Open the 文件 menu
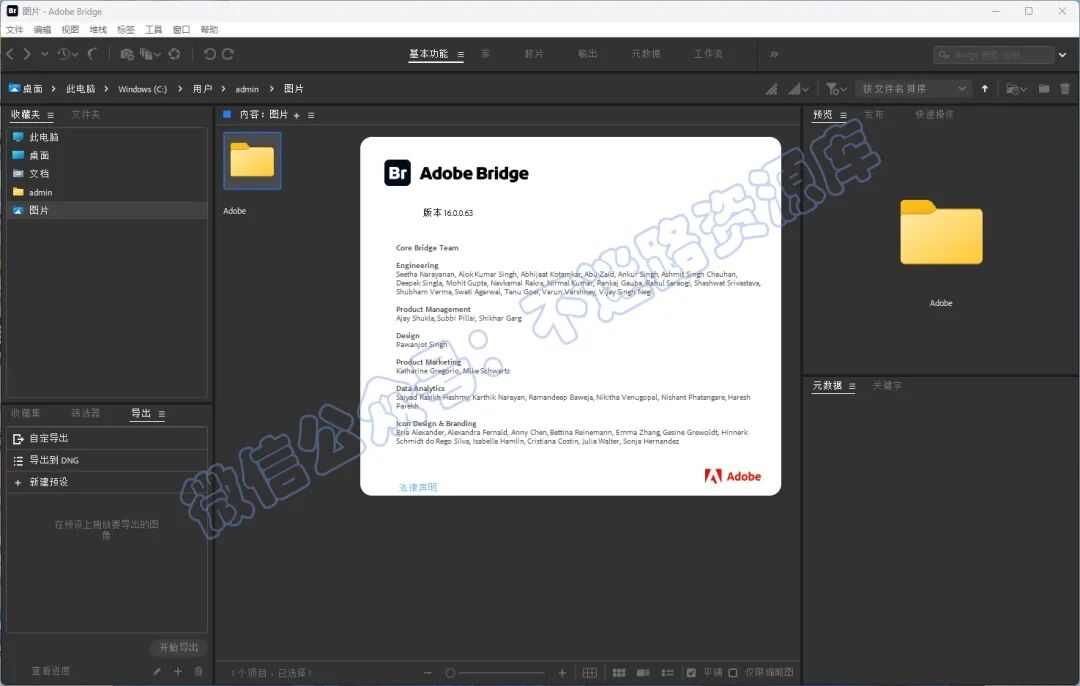The image size is (1080, 686). 14,30
